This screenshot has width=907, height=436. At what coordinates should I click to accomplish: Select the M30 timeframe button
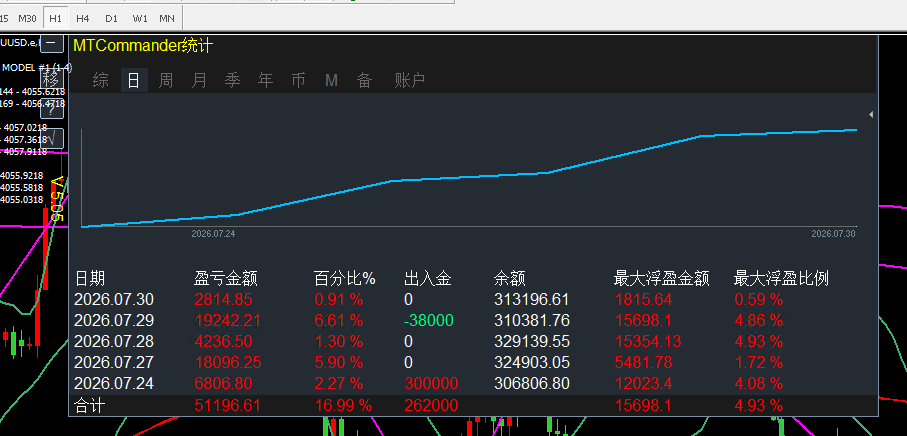(x=27, y=19)
